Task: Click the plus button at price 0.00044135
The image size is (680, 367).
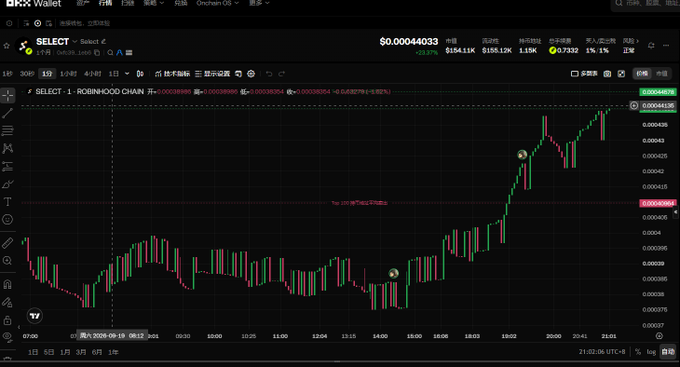Action: pos(634,105)
